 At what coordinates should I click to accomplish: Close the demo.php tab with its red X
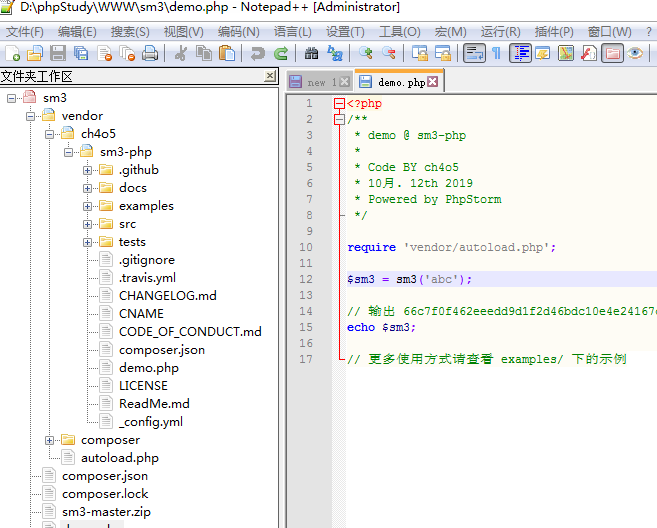point(433,81)
